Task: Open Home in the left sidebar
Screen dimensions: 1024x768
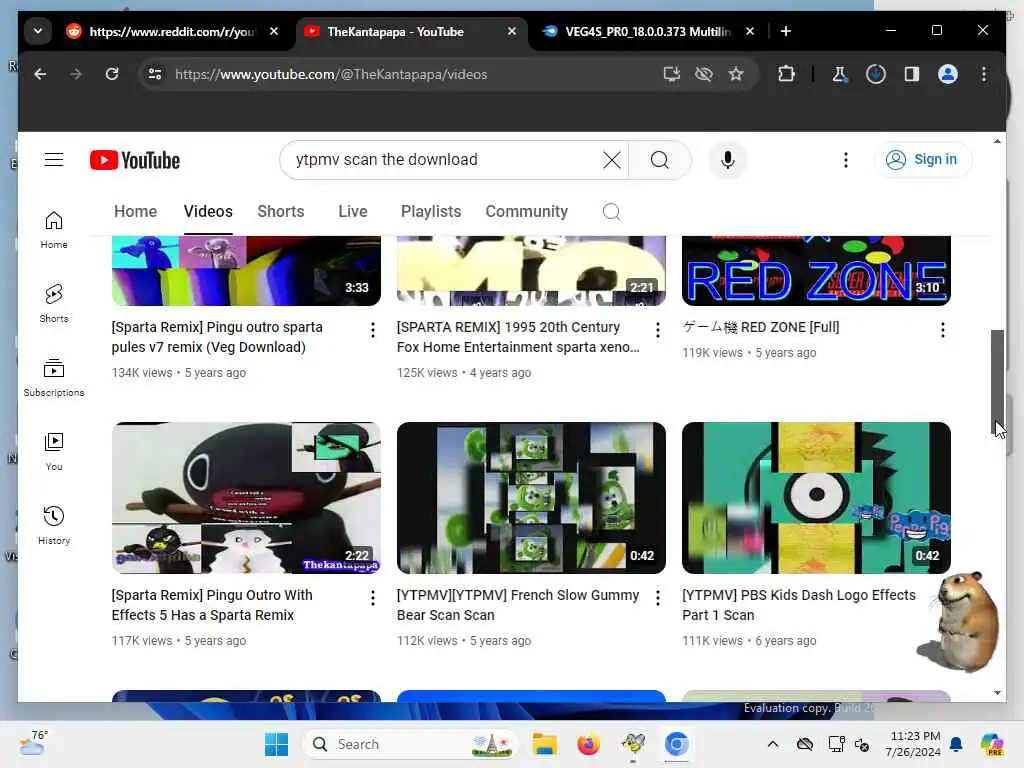Action: (x=54, y=230)
